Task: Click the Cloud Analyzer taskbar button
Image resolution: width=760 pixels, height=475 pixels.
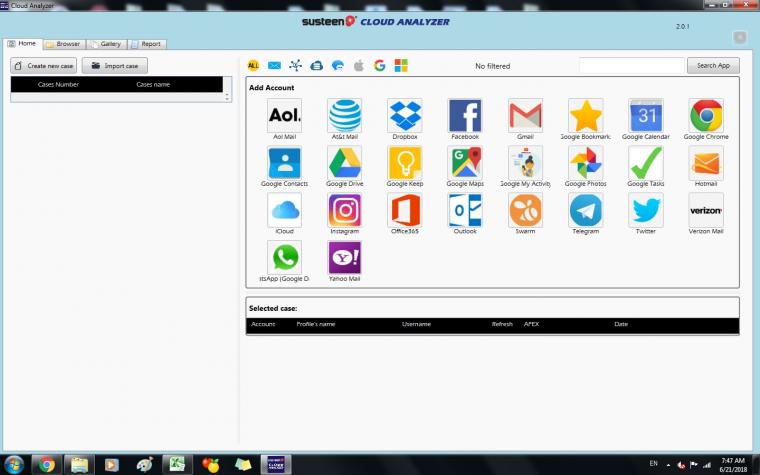Action: click(x=276, y=465)
